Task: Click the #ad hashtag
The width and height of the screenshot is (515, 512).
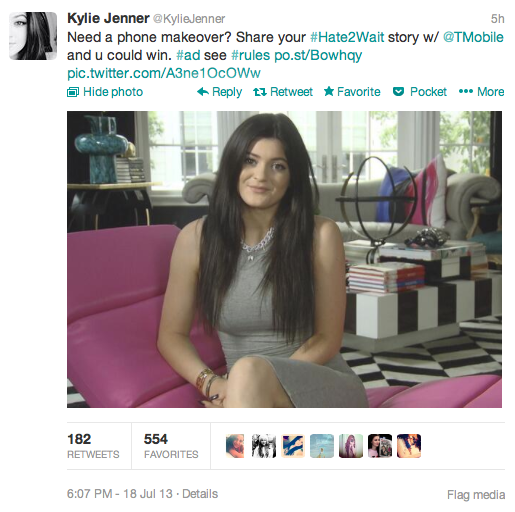Action: [188, 55]
